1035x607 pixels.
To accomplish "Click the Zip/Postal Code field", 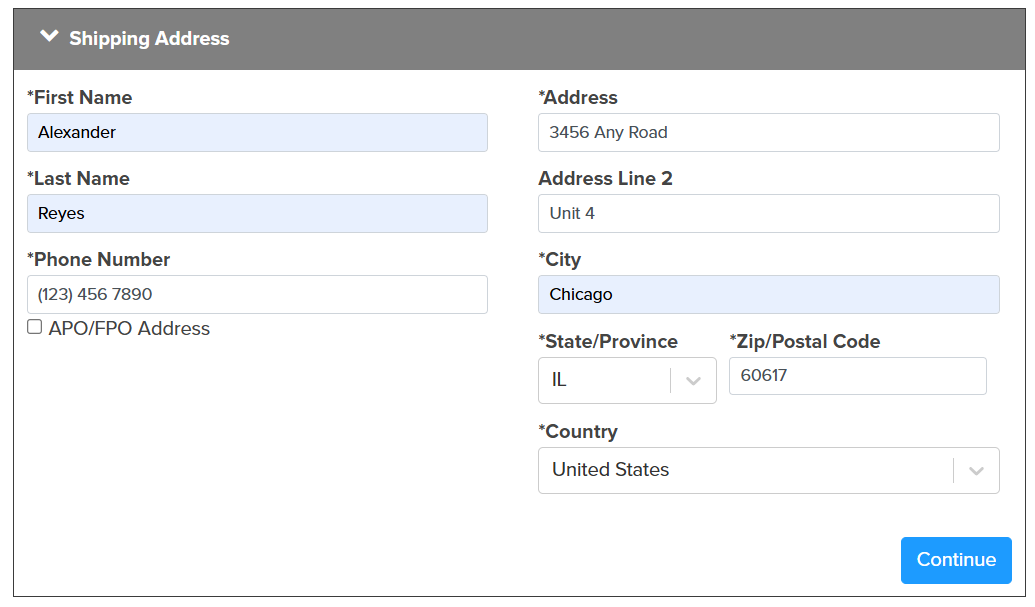I will click(x=858, y=376).
